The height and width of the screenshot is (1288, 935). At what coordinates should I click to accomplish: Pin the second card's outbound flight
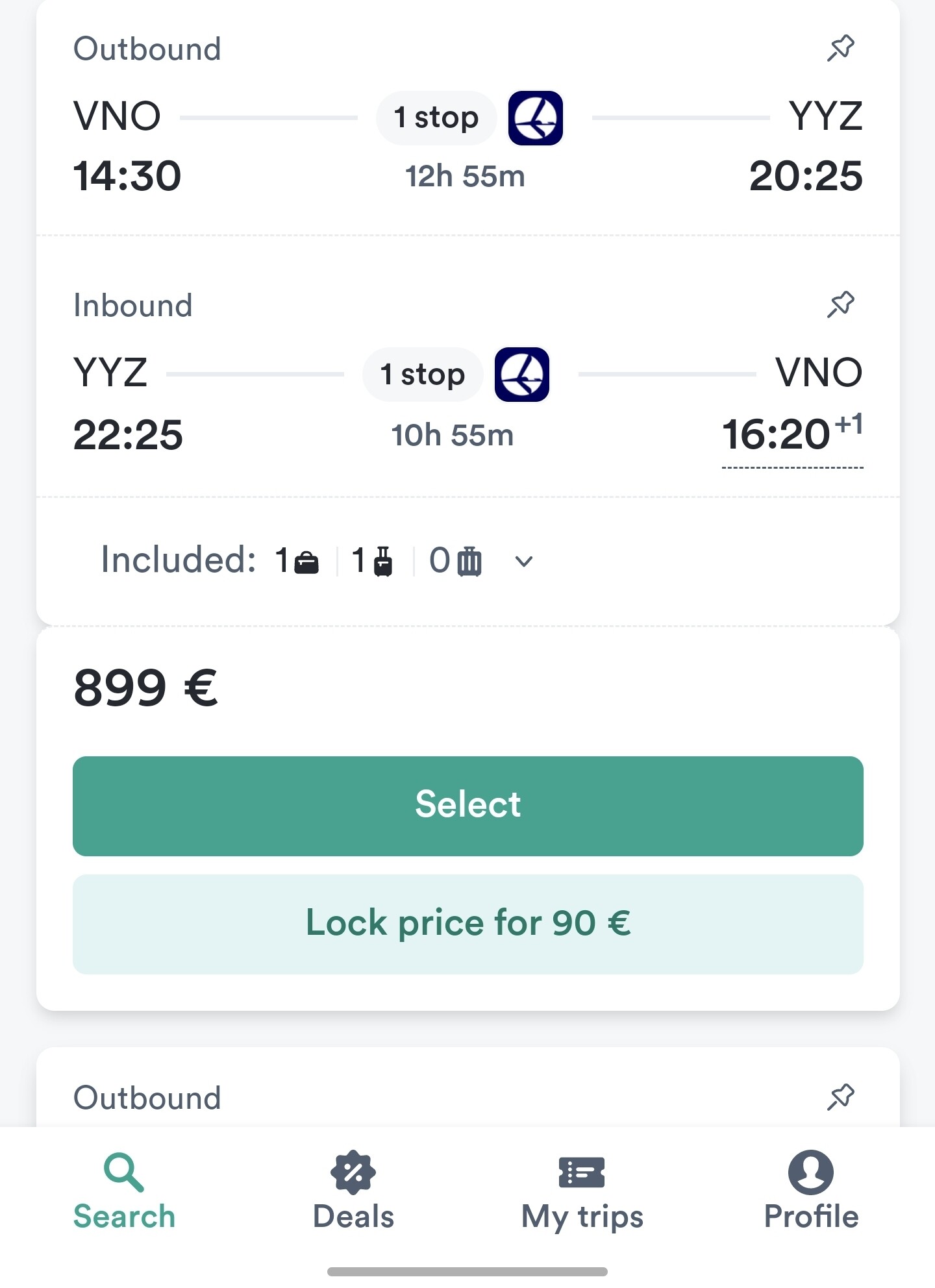coord(840,1097)
